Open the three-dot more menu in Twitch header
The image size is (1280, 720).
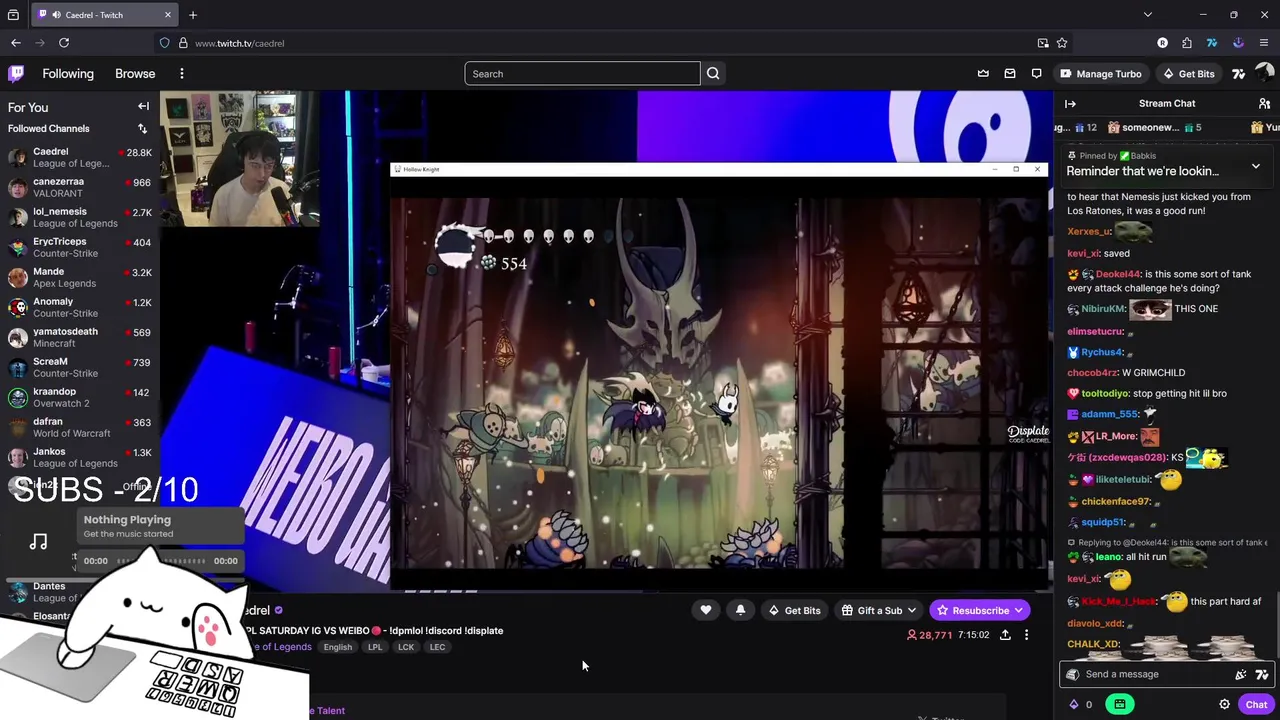click(x=181, y=73)
